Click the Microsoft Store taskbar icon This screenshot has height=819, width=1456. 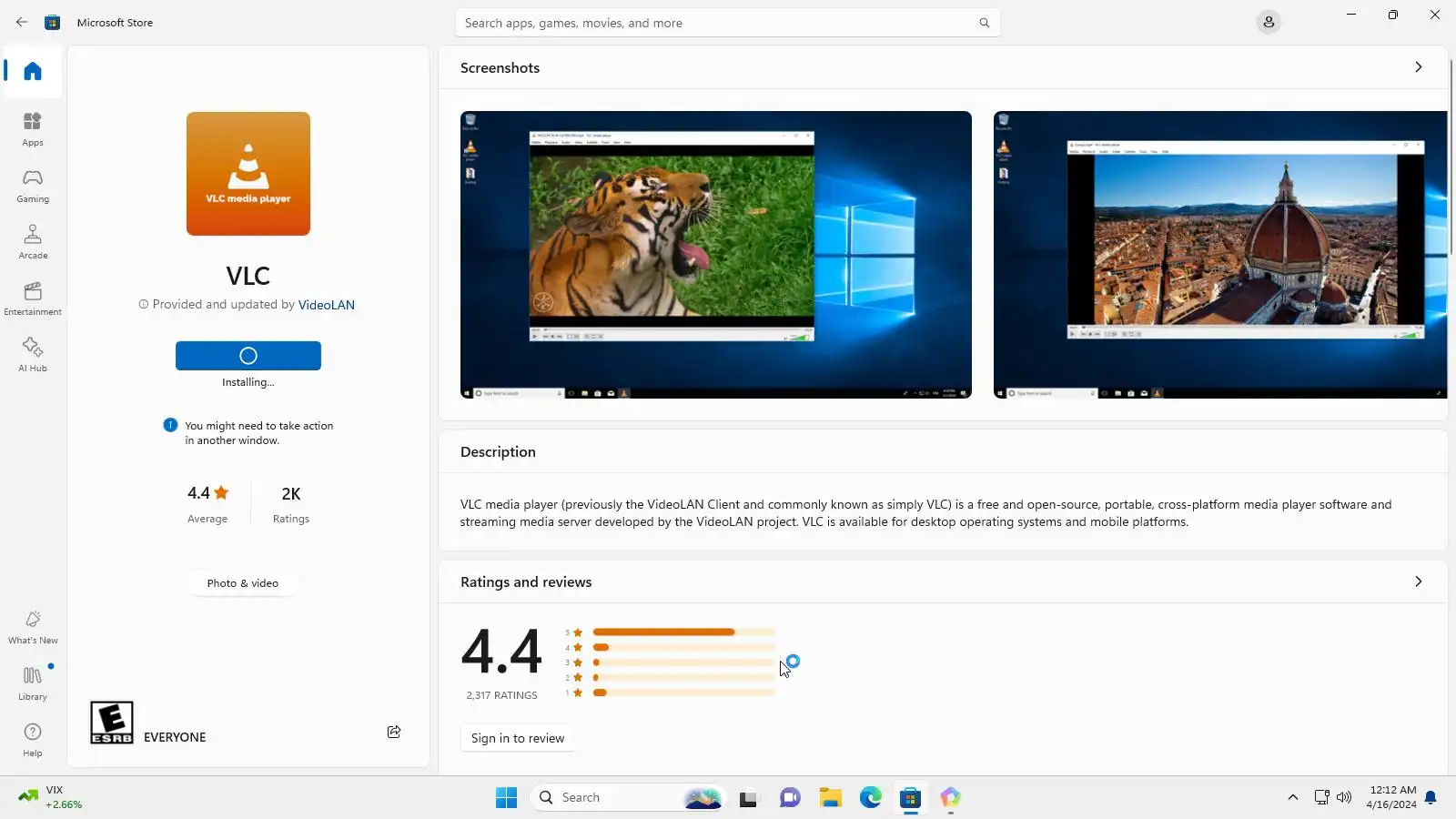pos(911,797)
